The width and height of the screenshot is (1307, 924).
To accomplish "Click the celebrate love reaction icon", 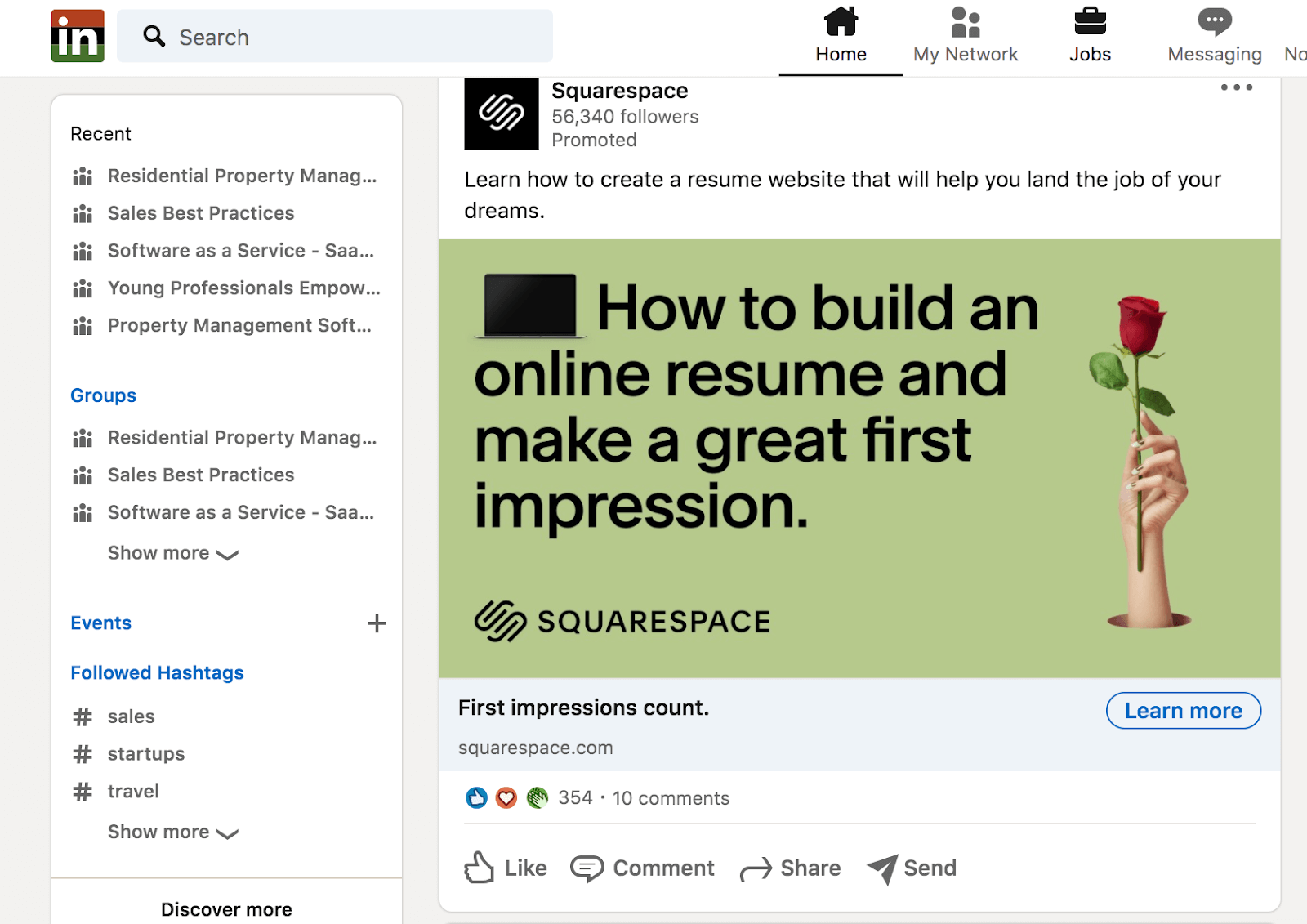I will [x=506, y=798].
